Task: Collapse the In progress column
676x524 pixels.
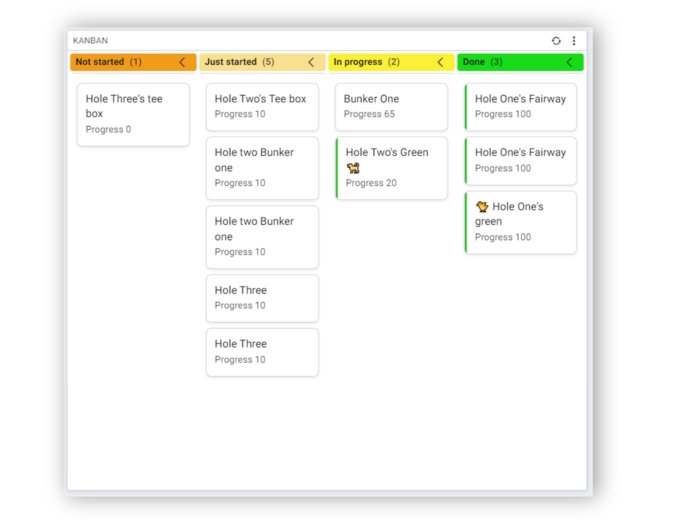Action: 440,62
